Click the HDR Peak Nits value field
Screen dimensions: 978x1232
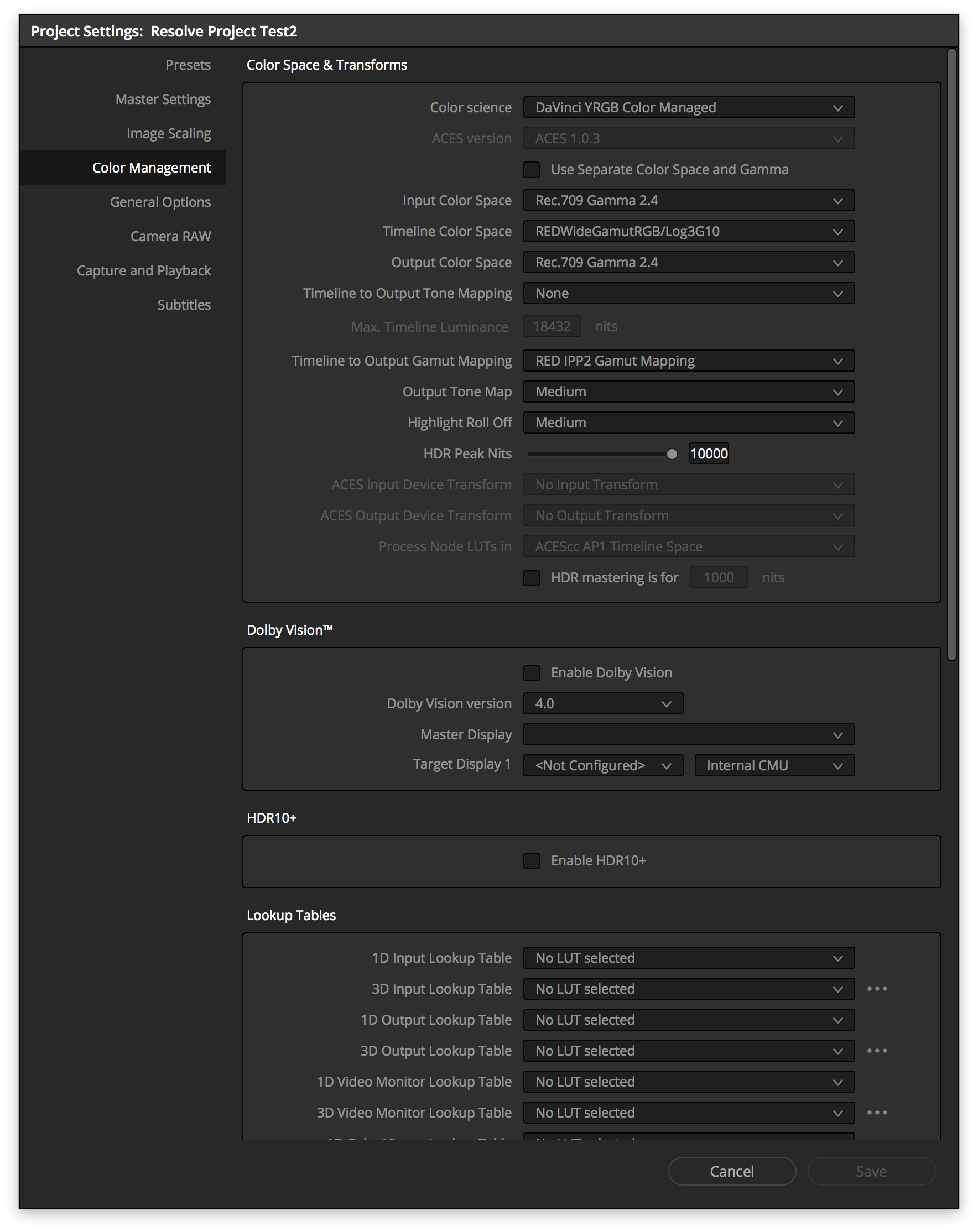709,454
